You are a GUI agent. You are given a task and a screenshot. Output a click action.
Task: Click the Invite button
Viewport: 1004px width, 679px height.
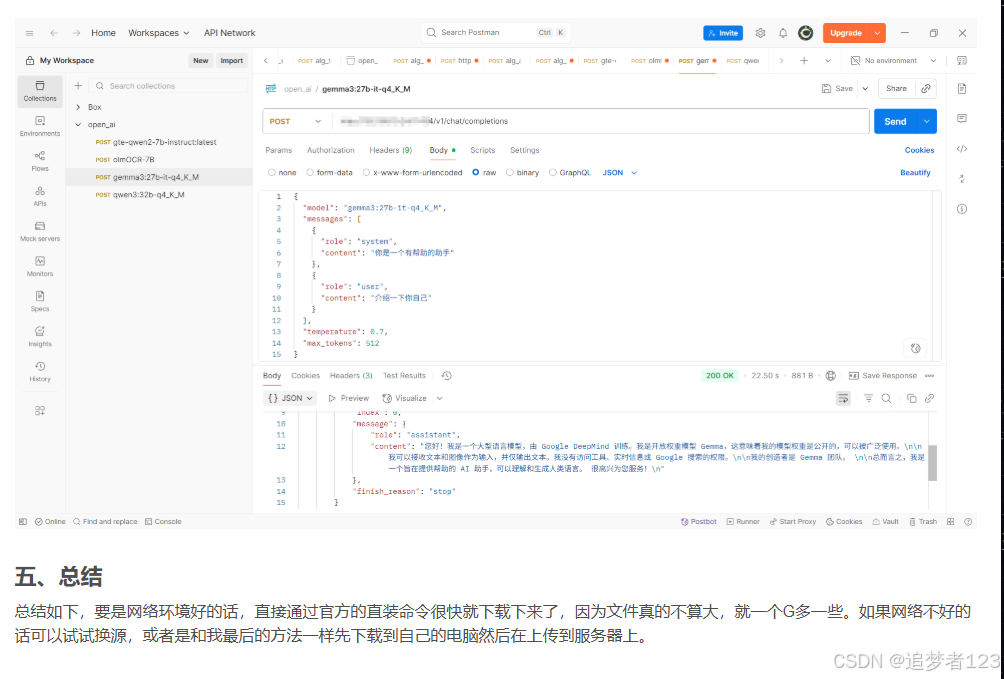pyautogui.click(x=723, y=33)
